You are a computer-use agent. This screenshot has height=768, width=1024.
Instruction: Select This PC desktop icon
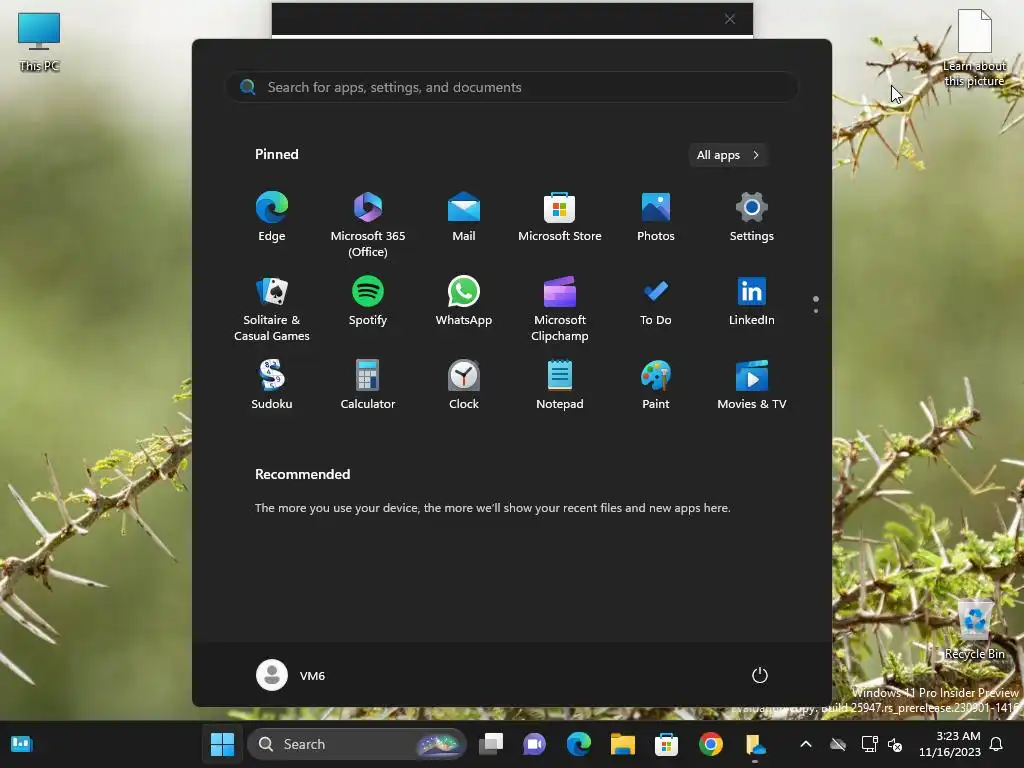point(39,42)
